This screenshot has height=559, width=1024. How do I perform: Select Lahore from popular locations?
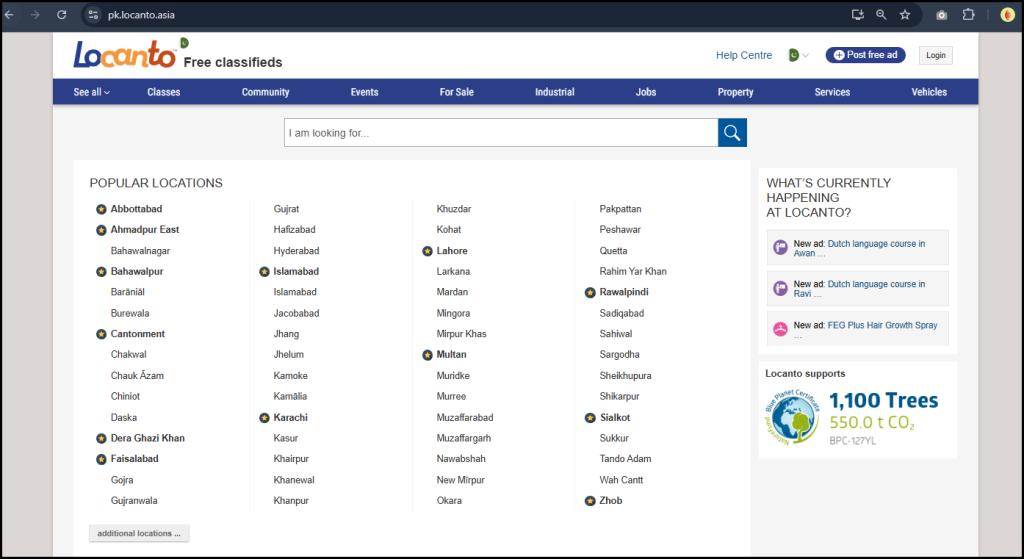[452, 251]
